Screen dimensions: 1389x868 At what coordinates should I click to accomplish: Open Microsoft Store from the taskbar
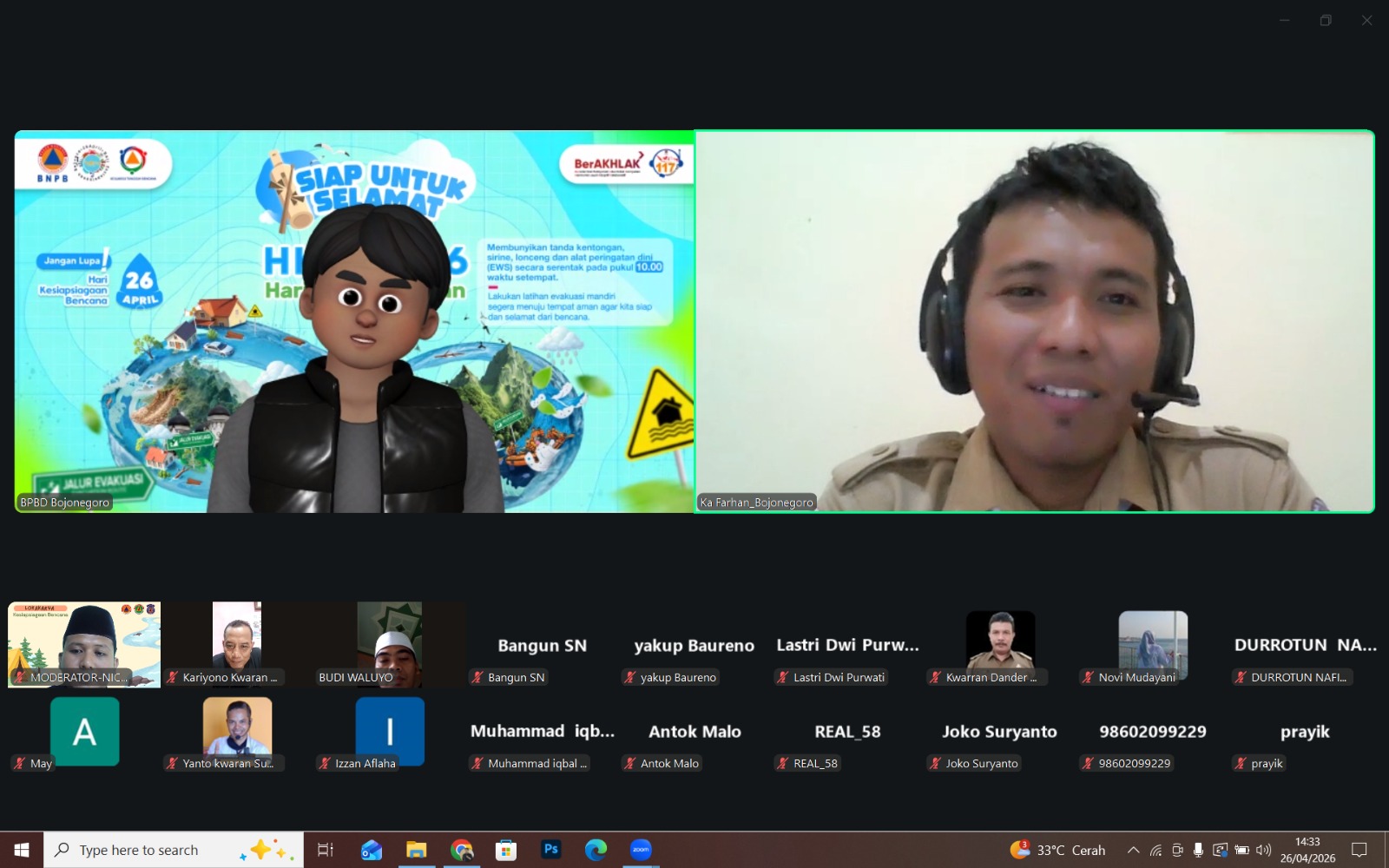tap(506, 850)
